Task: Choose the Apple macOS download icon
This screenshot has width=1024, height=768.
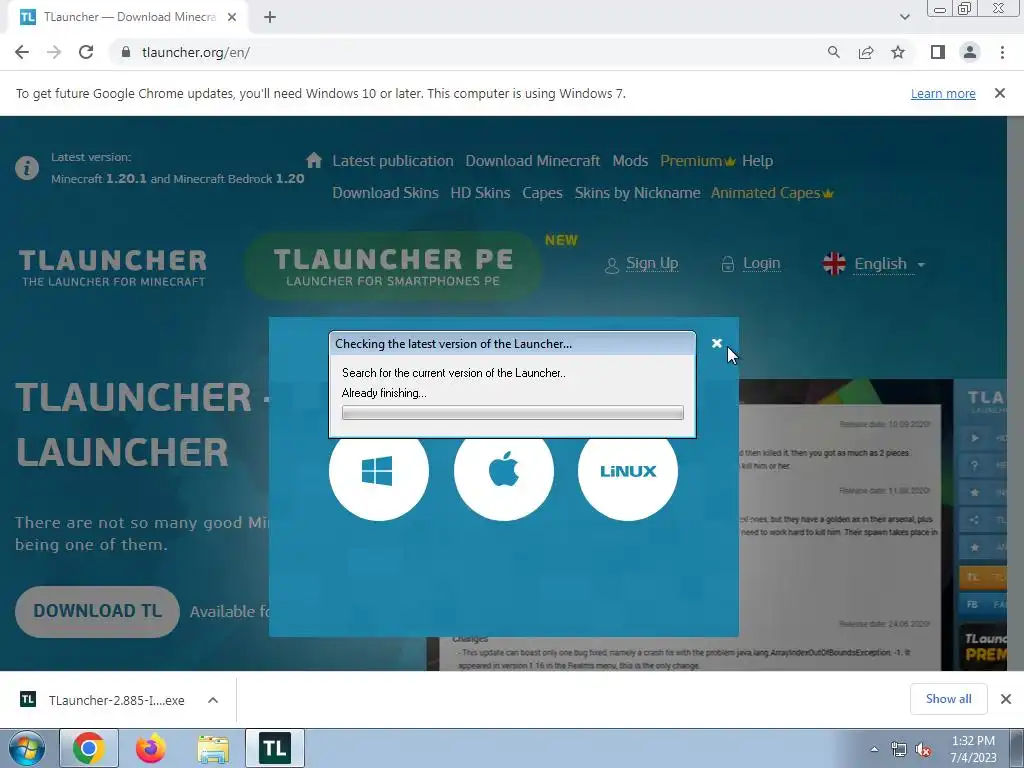Action: (504, 472)
